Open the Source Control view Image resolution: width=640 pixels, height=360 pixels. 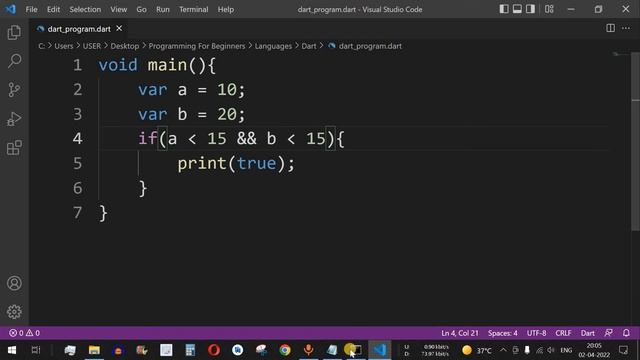point(14,90)
